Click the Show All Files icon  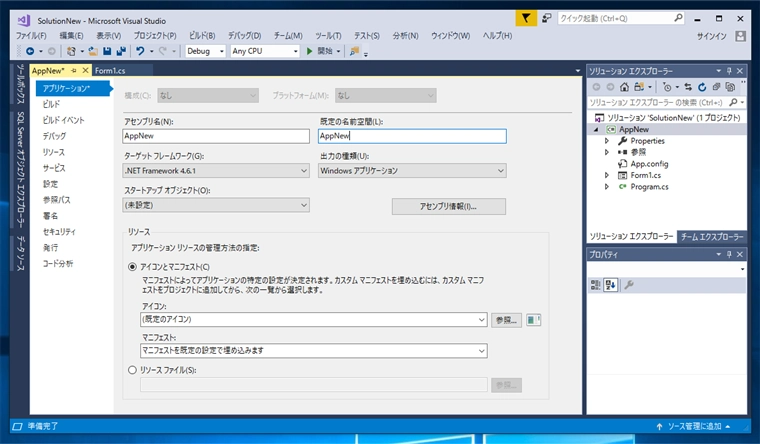(730, 87)
